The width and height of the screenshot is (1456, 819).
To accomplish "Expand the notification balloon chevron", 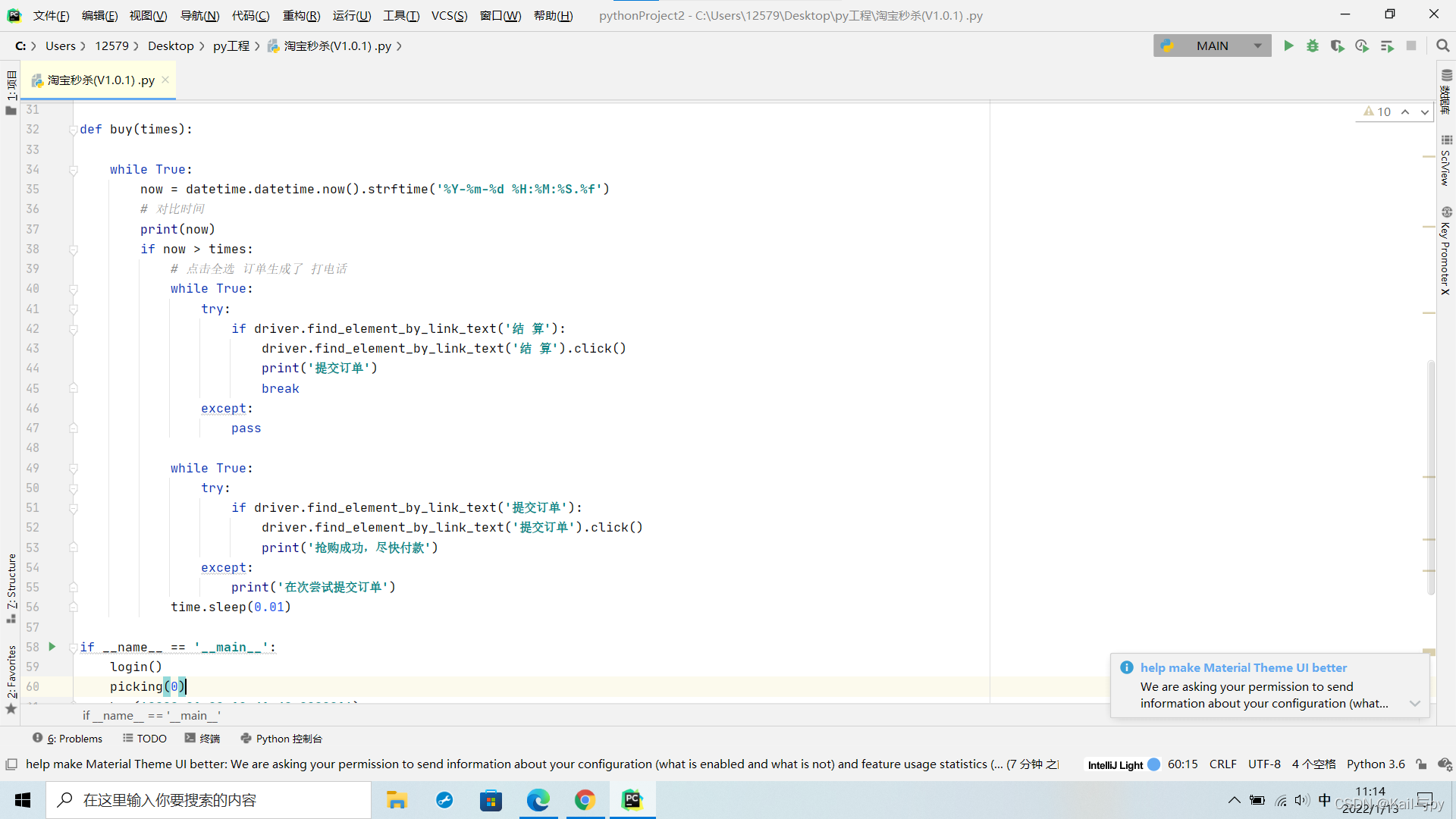I will pyautogui.click(x=1414, y=704).
